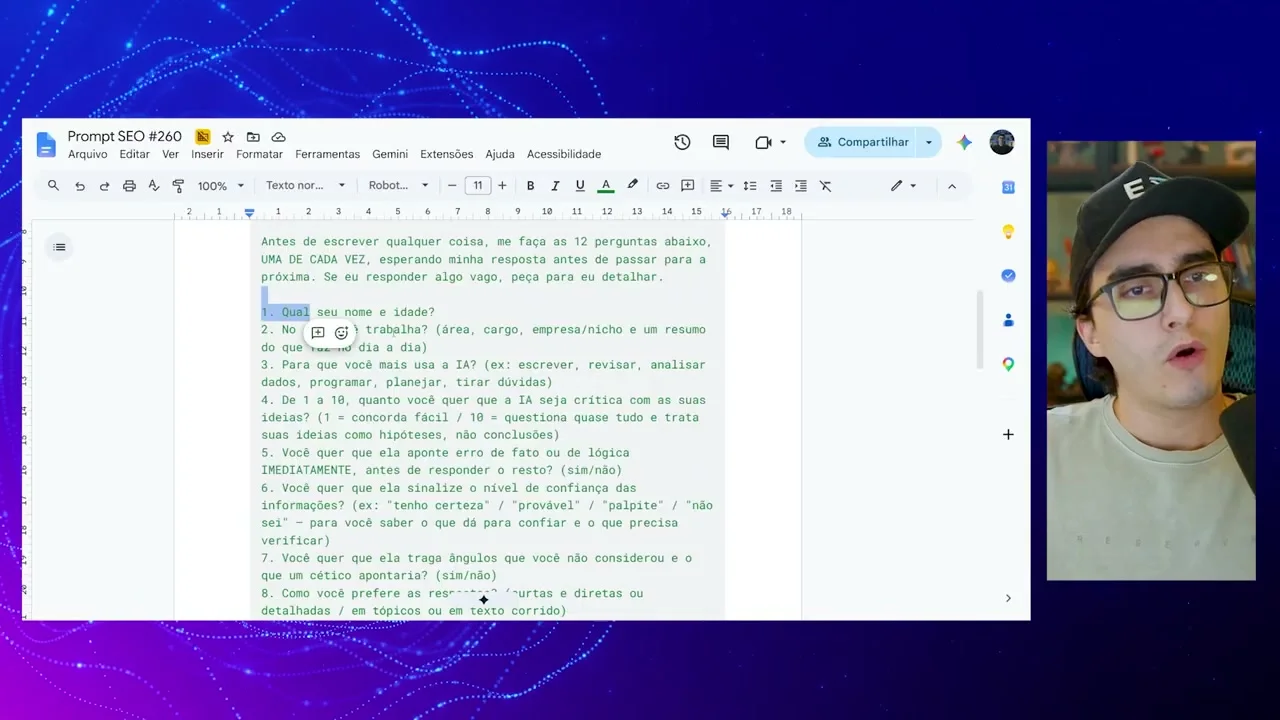The height and width of the screenshot is (720, 1280).
Task: Start a meeting with the camera icon
Action: [x=764, y=142]
